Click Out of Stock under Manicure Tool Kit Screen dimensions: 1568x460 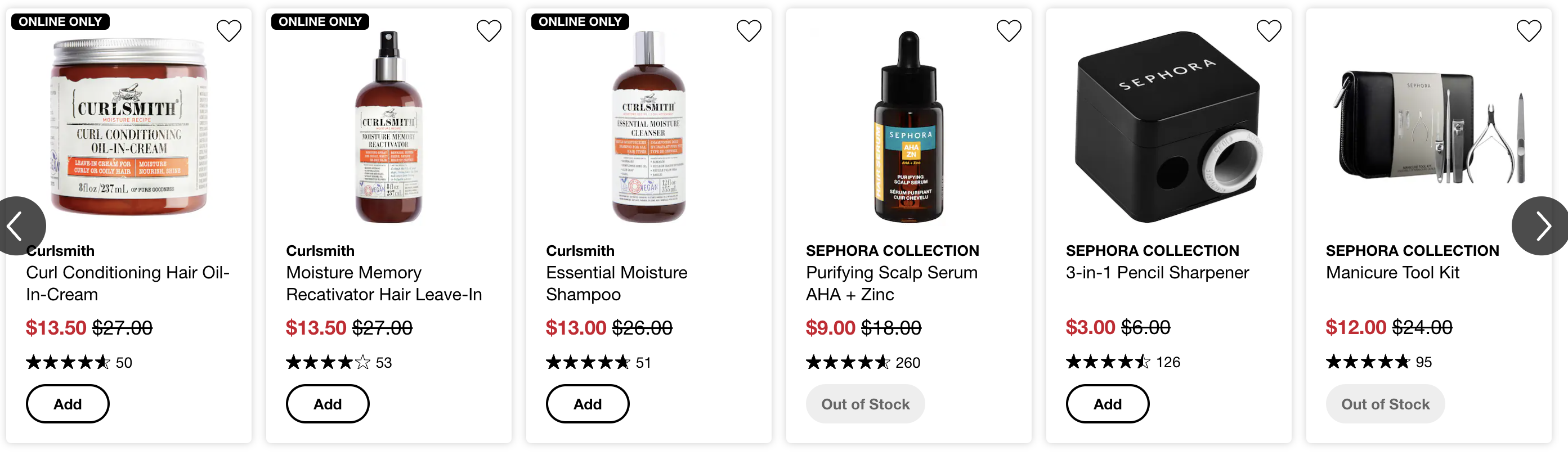pos(1385,404)
